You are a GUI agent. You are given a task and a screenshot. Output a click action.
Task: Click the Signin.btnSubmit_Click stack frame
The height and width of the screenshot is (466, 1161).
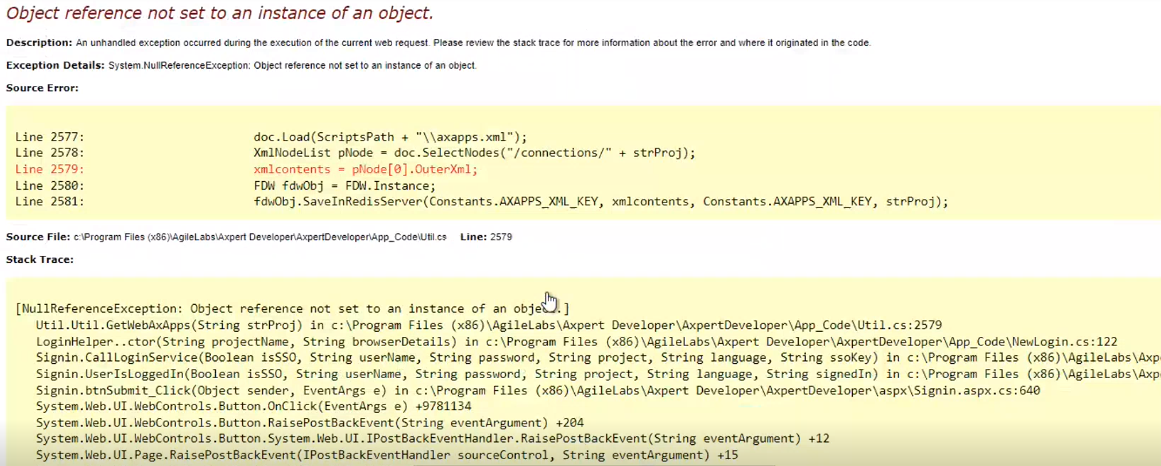coord(538,390)
